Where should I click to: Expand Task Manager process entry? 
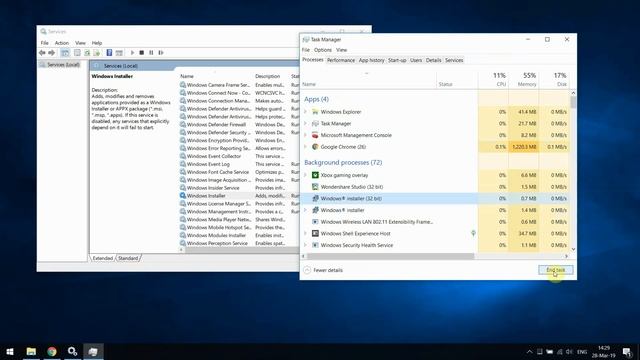tap(305, 123)
